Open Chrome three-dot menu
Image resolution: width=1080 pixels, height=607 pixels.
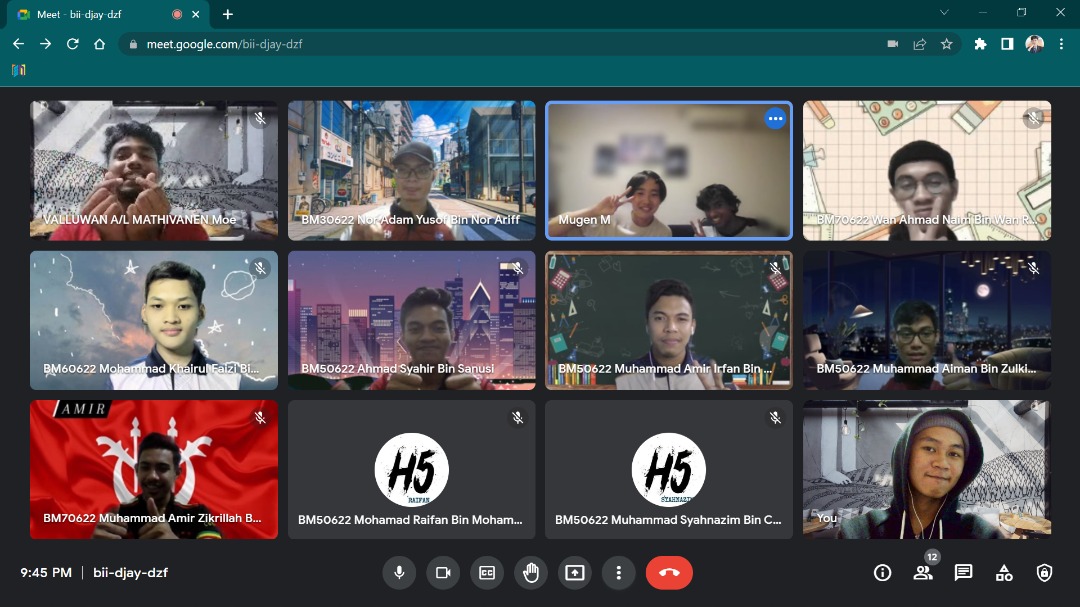coord(1061,44)
